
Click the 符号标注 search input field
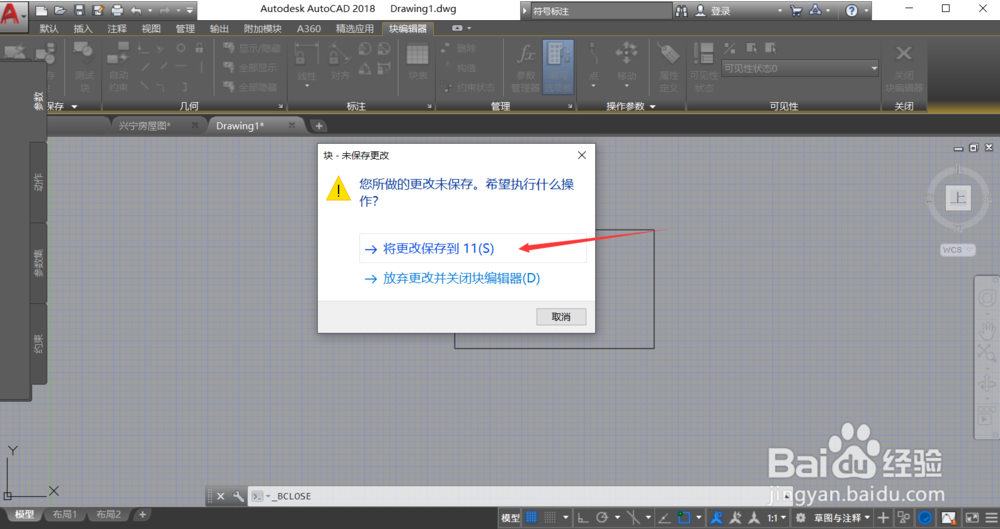[x=601, y=11]
